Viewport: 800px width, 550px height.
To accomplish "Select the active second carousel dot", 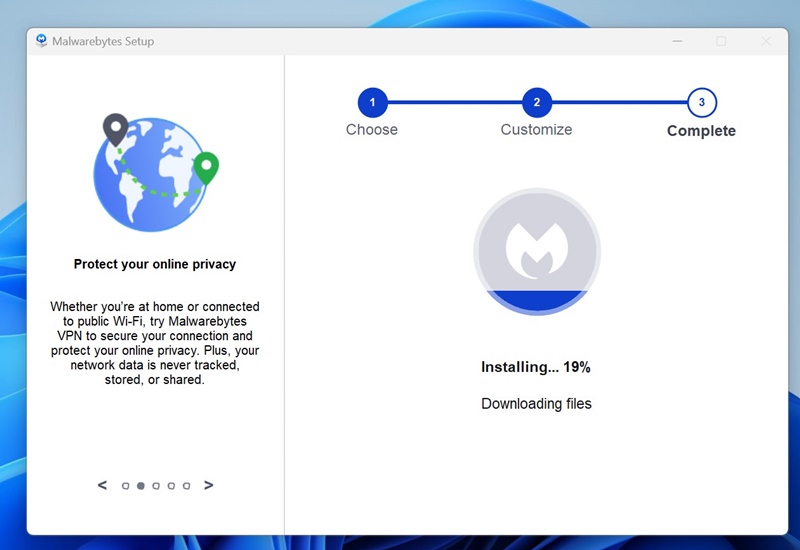I will tap(140, 486).
